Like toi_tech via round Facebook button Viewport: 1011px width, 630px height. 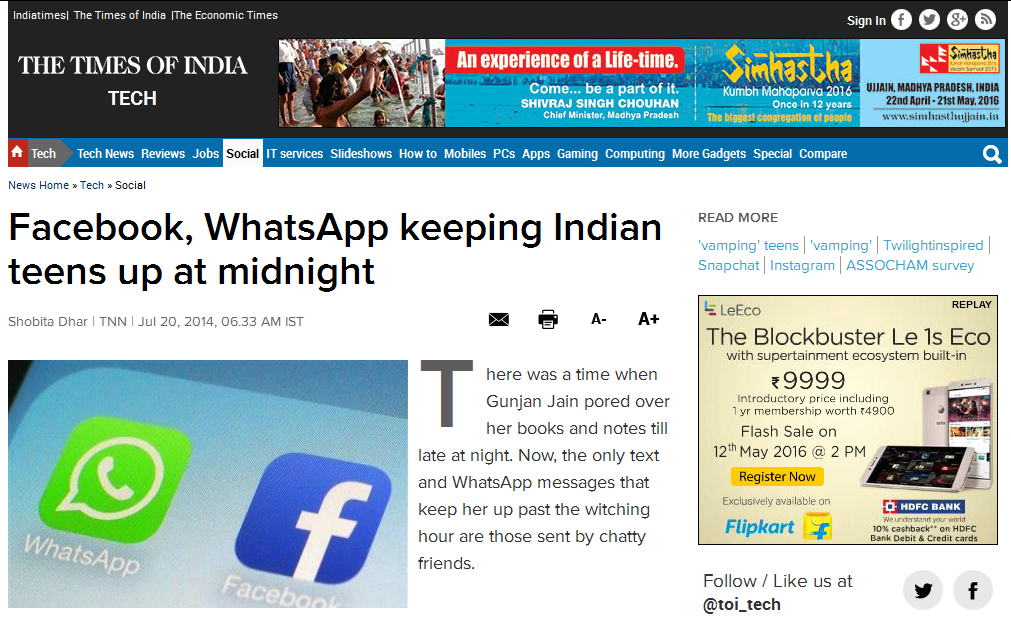click(972, 590)
